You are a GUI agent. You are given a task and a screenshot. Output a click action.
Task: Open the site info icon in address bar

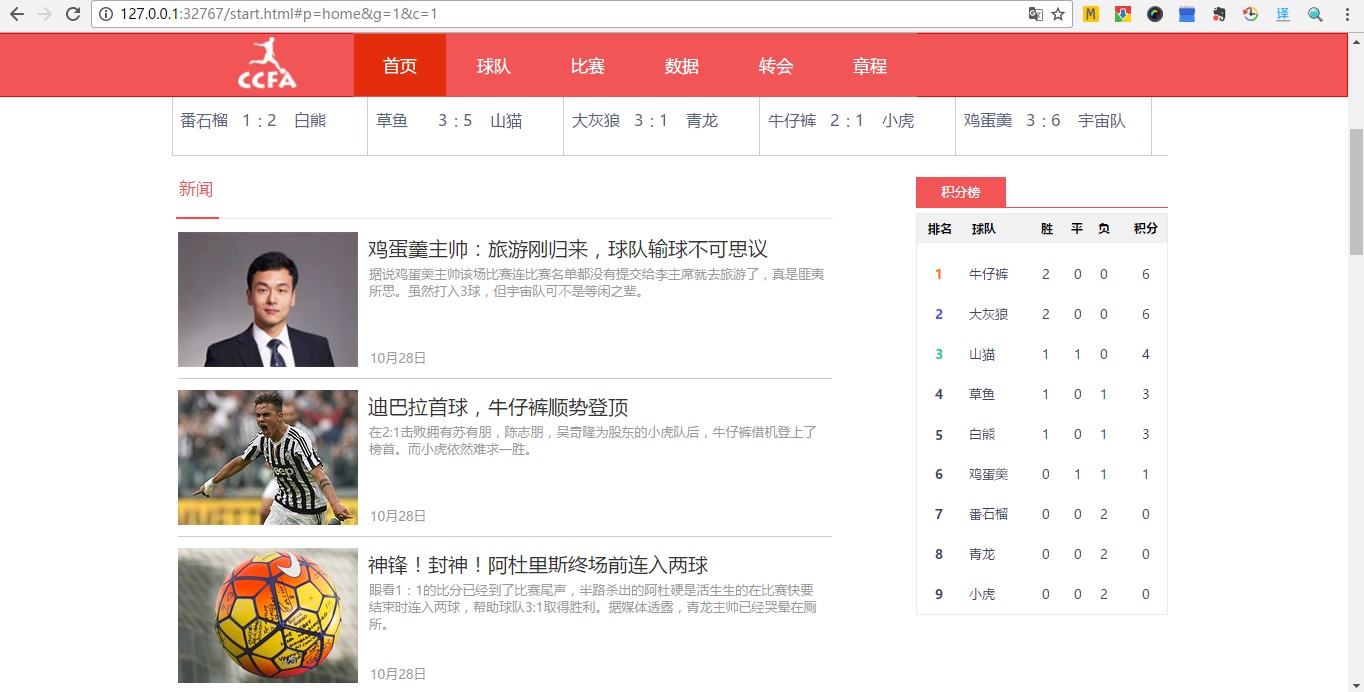pos(106,14)
